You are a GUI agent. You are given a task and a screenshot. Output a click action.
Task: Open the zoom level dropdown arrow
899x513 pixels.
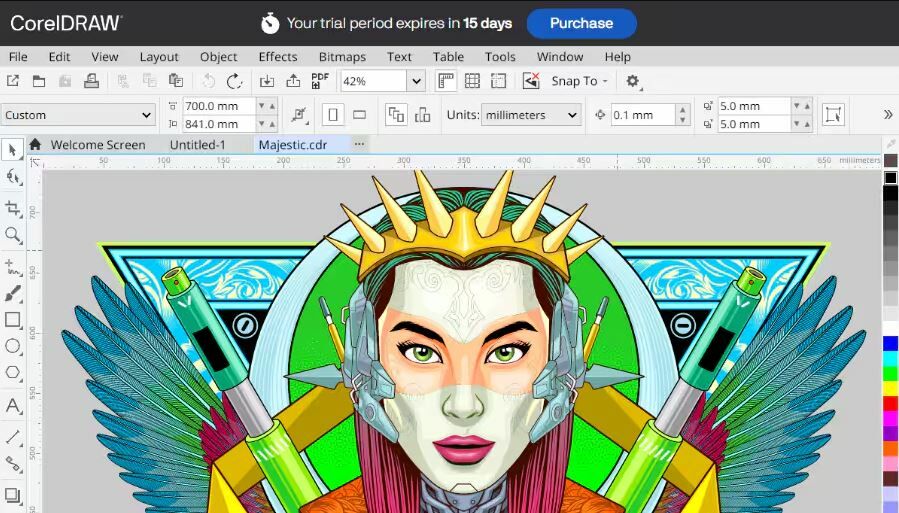416,81
